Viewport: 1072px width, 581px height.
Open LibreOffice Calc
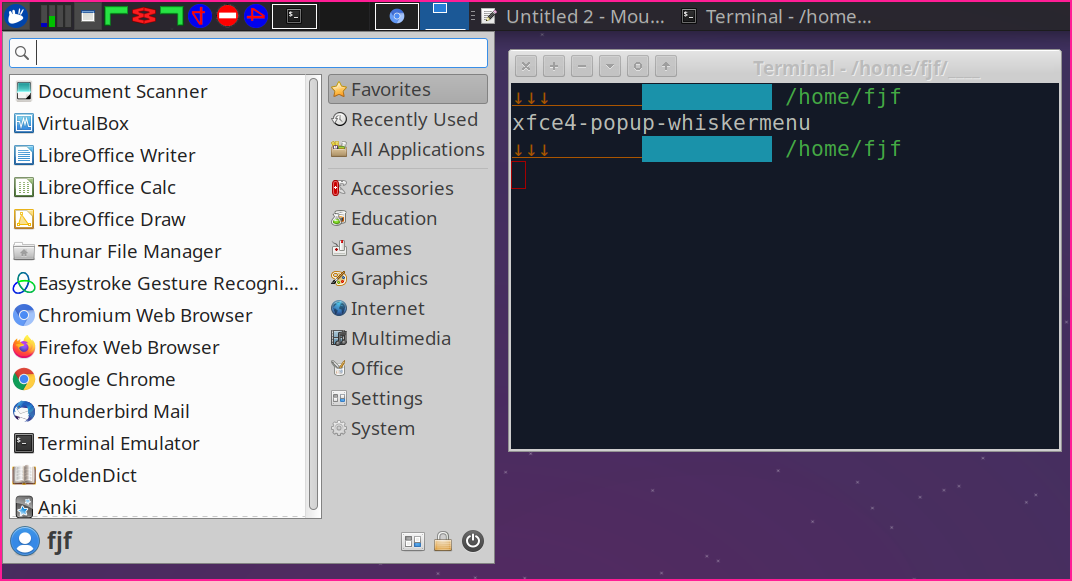159,188
